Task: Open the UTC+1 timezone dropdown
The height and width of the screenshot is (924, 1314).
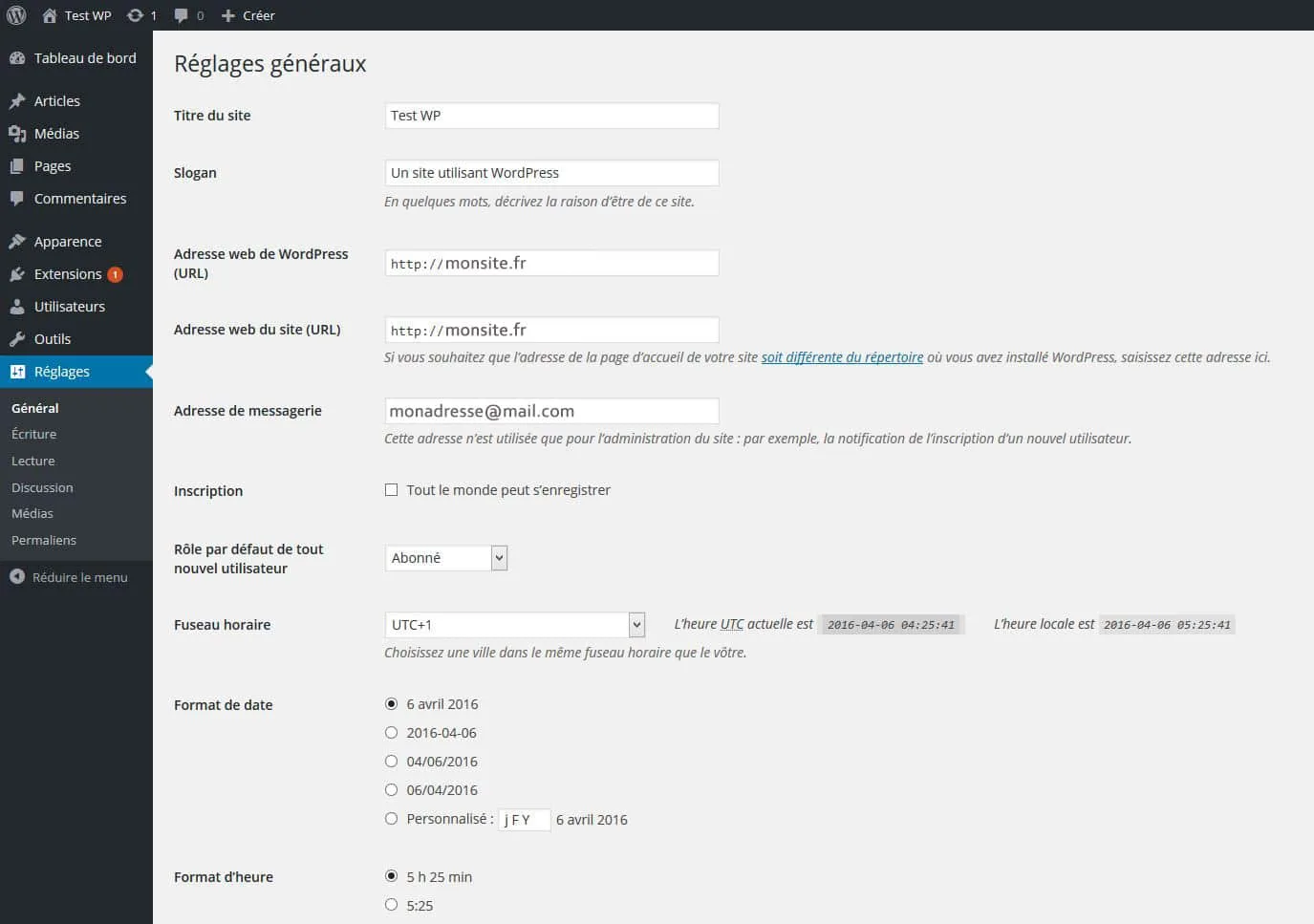Action: 515,625
